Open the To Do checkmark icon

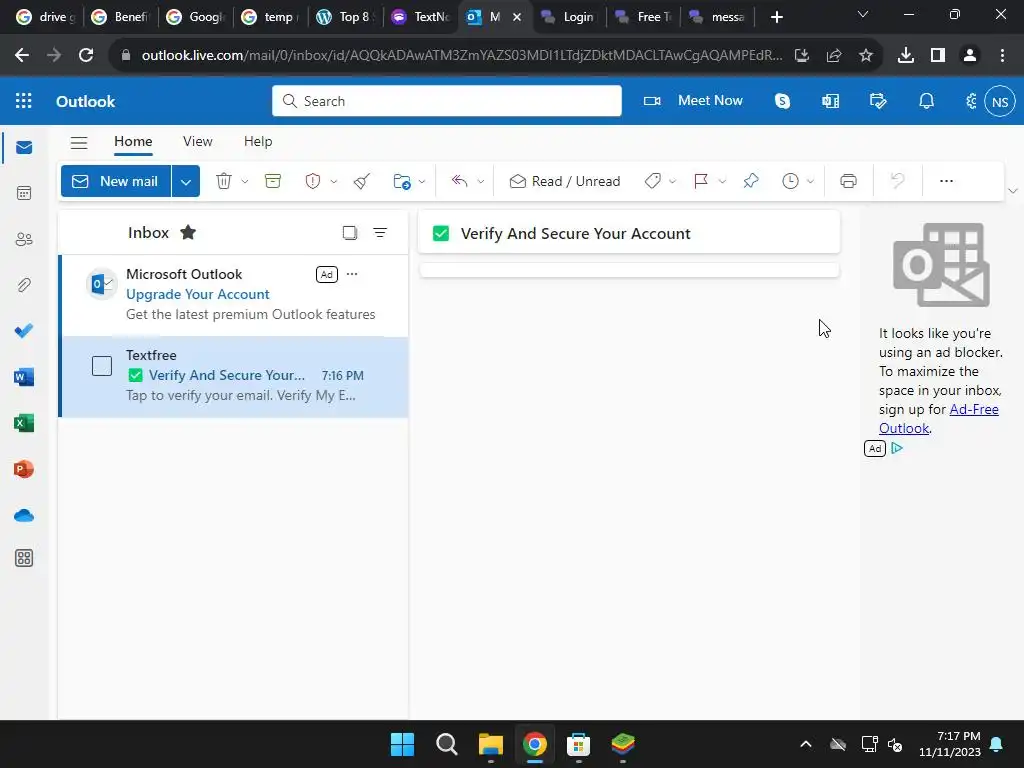coord(24,331)
